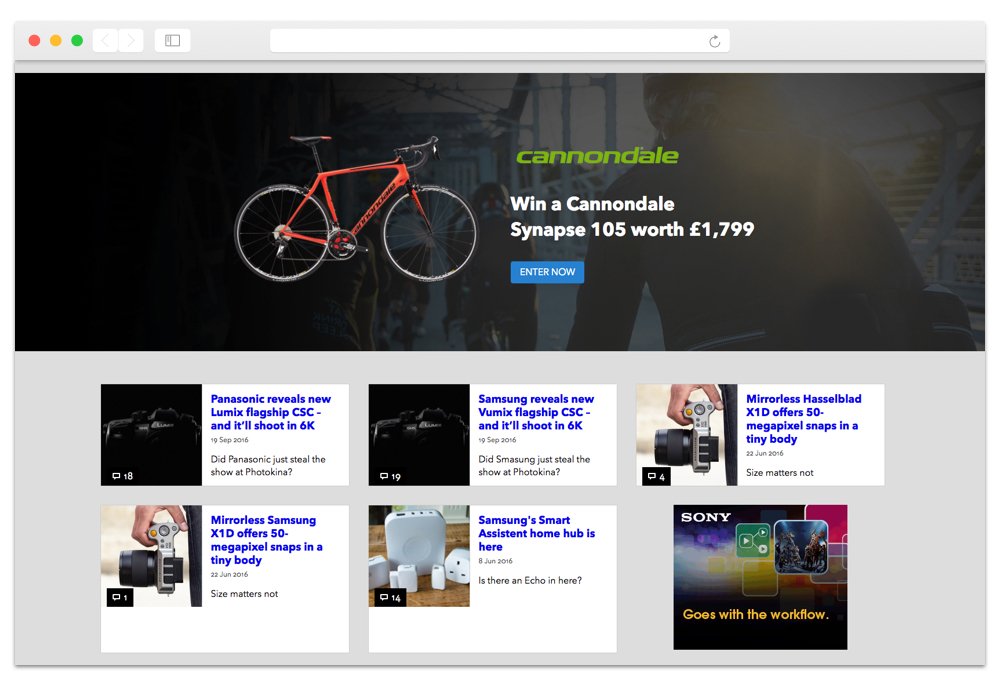Screen dimensions: 1000x684
Task: Click the browser forward arrow
Action: point(131,41)
